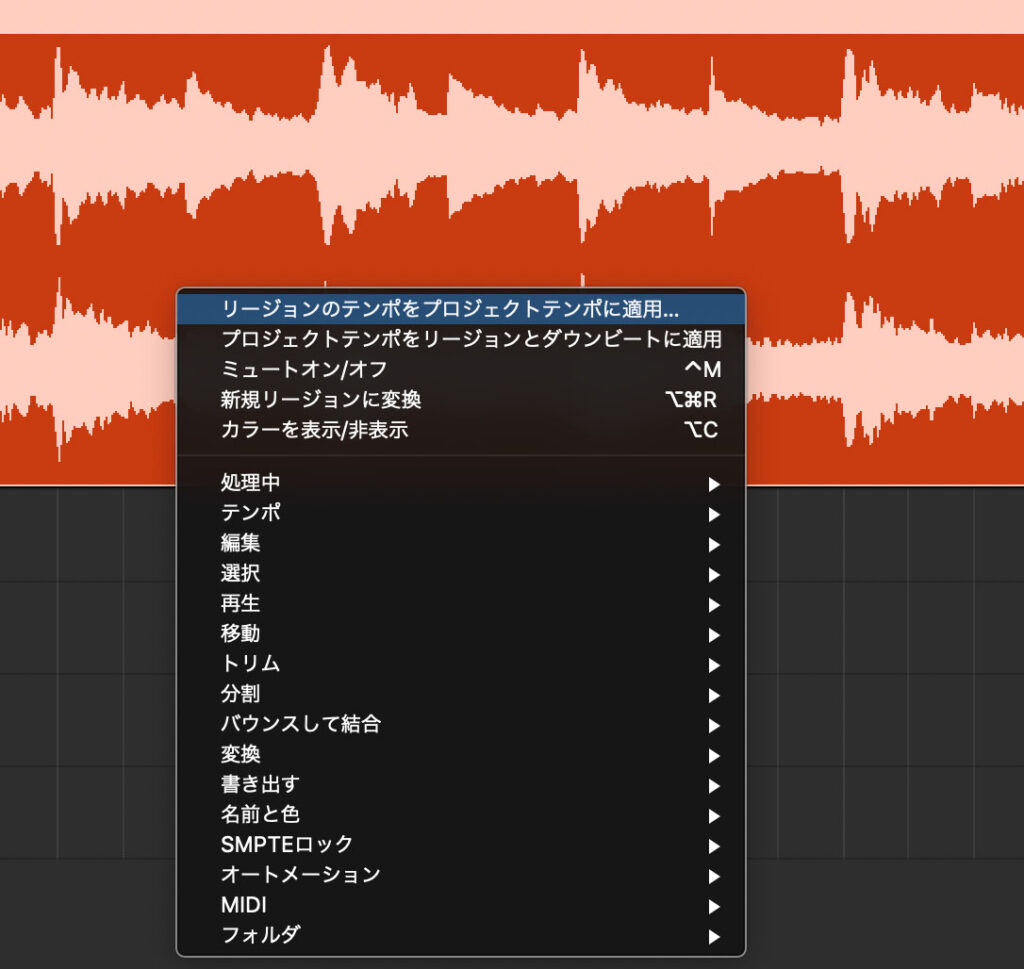The width and height of the screenshot is (1024, 969).
Task: Toggle ミュートオン/オフ for the region
Action: pyautogui.click(x=461, y=369)
